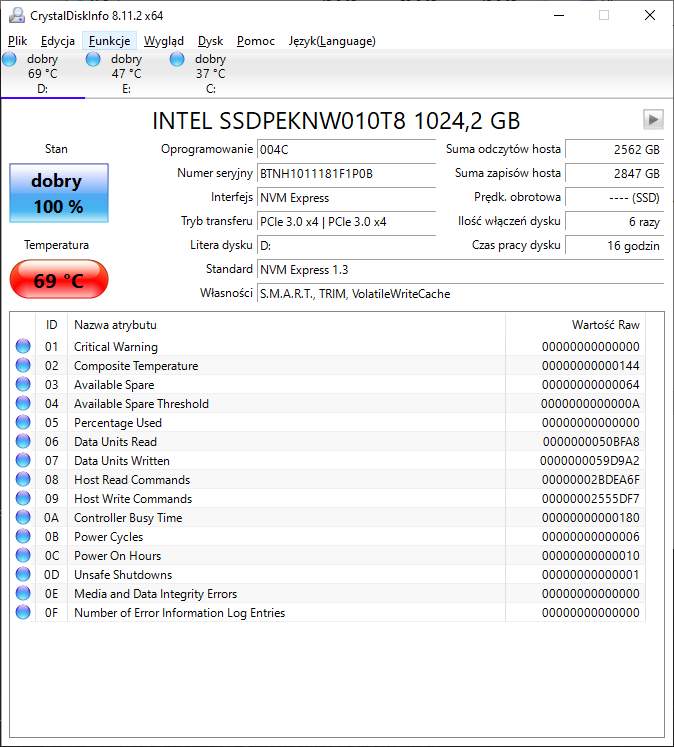The height and width of the screenshot is (747, 674).
Task: Select the C: drive 37 °C icon
Action: (177, 60)
